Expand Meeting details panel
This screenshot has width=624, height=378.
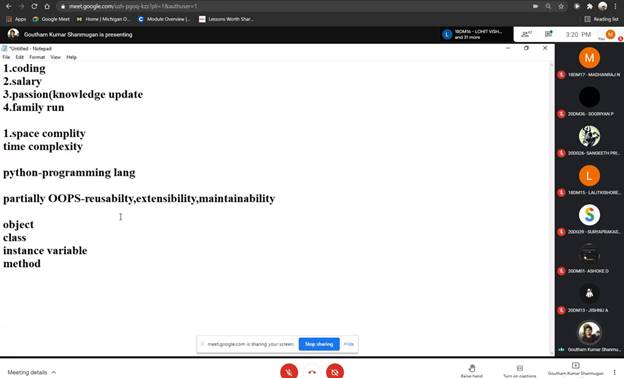(x=31, y=372)
